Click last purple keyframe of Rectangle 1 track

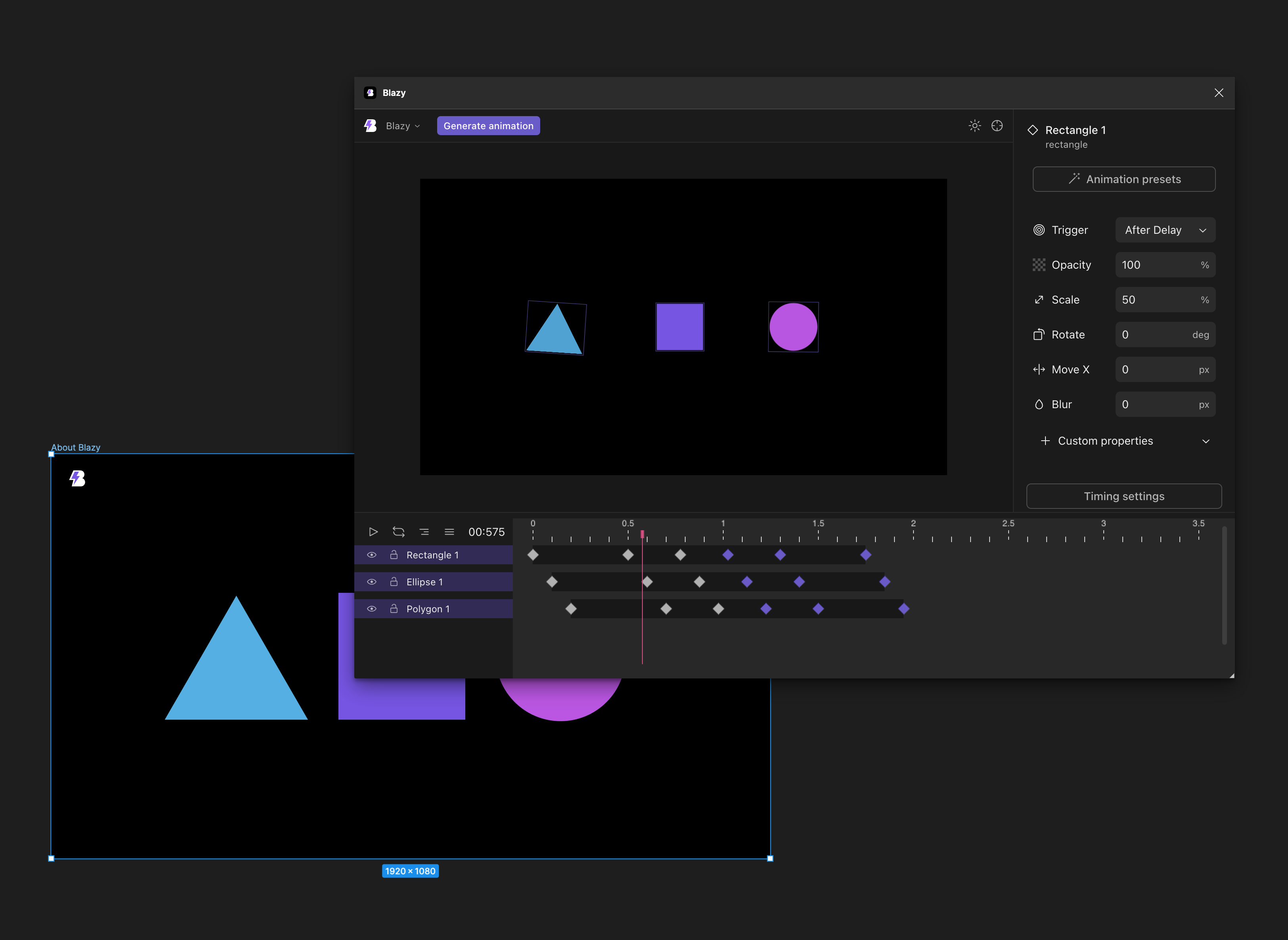865,555
